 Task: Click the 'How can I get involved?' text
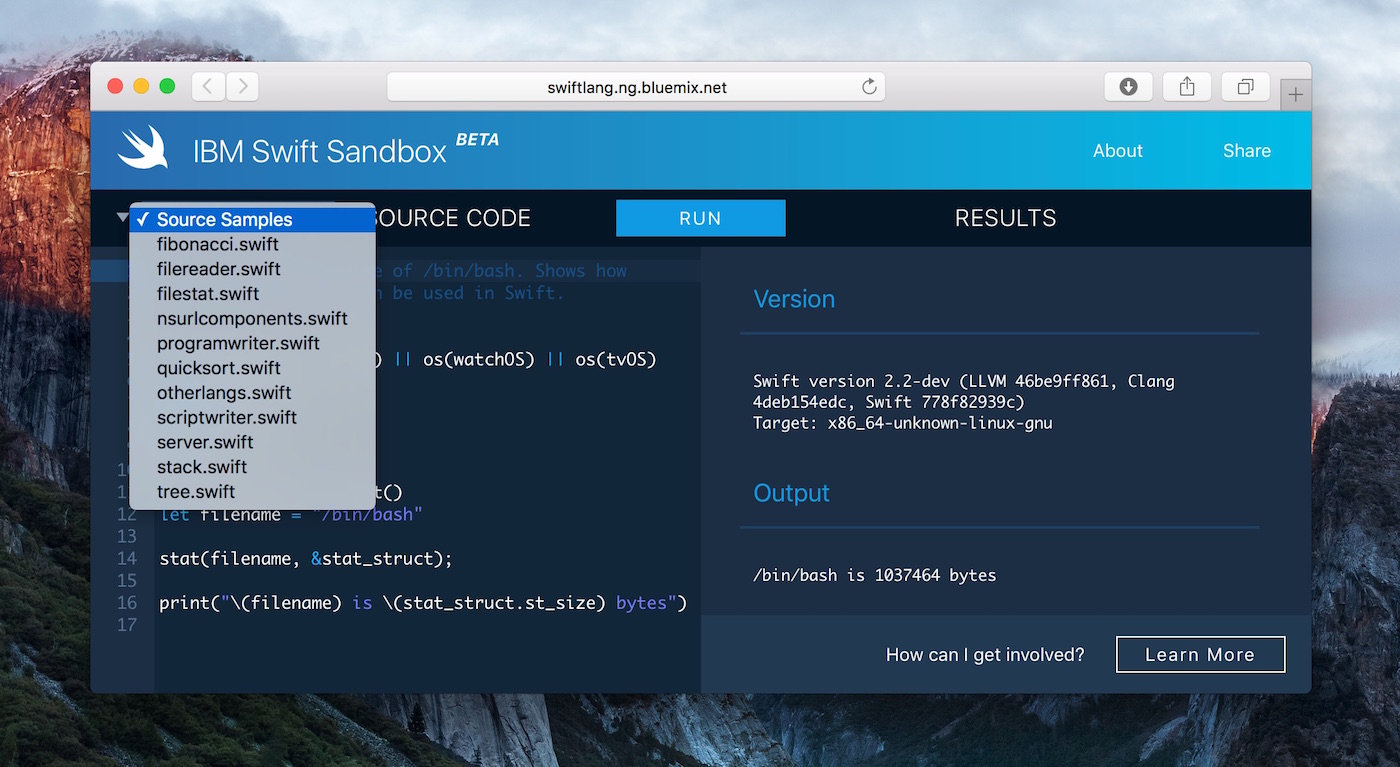click(985, 655)
